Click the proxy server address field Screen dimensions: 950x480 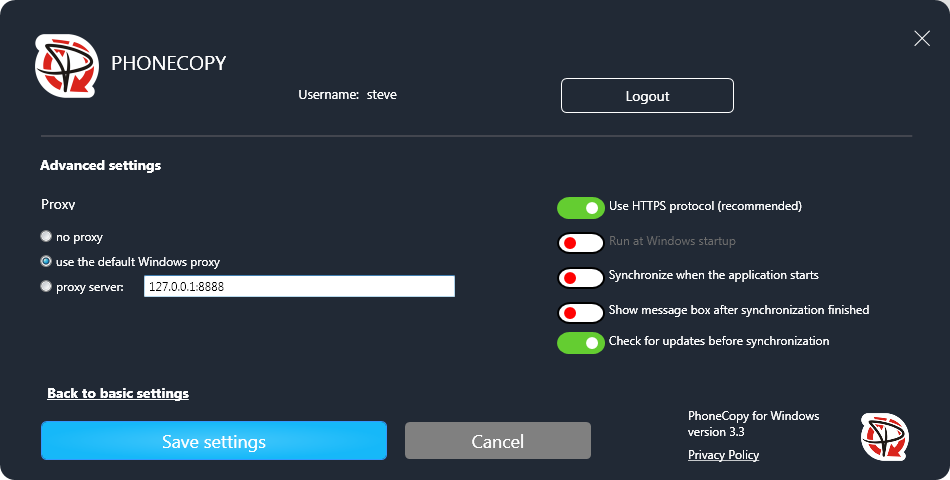click(x=298, y=287)
